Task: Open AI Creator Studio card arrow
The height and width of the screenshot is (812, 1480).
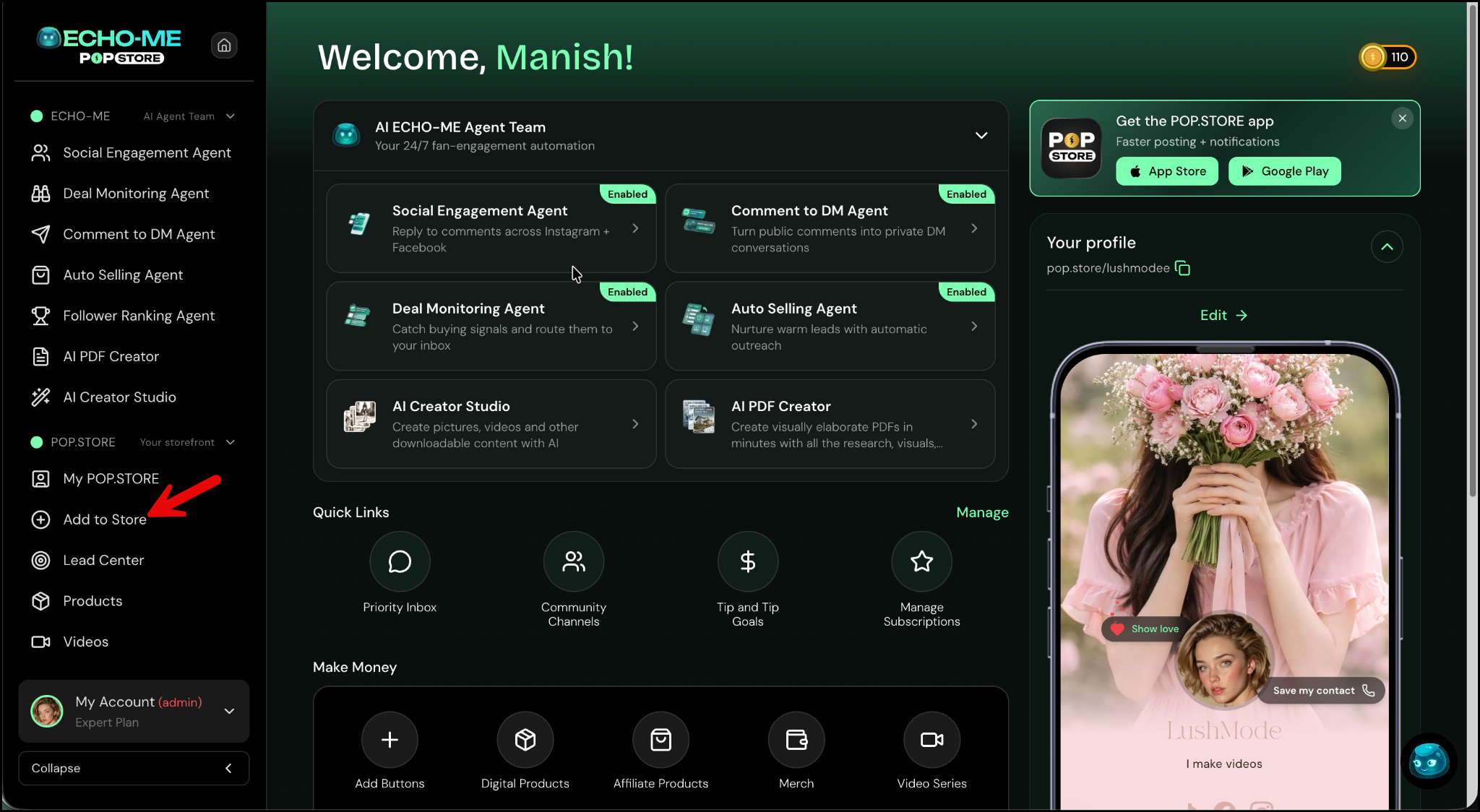Action: tap(635, 424)
